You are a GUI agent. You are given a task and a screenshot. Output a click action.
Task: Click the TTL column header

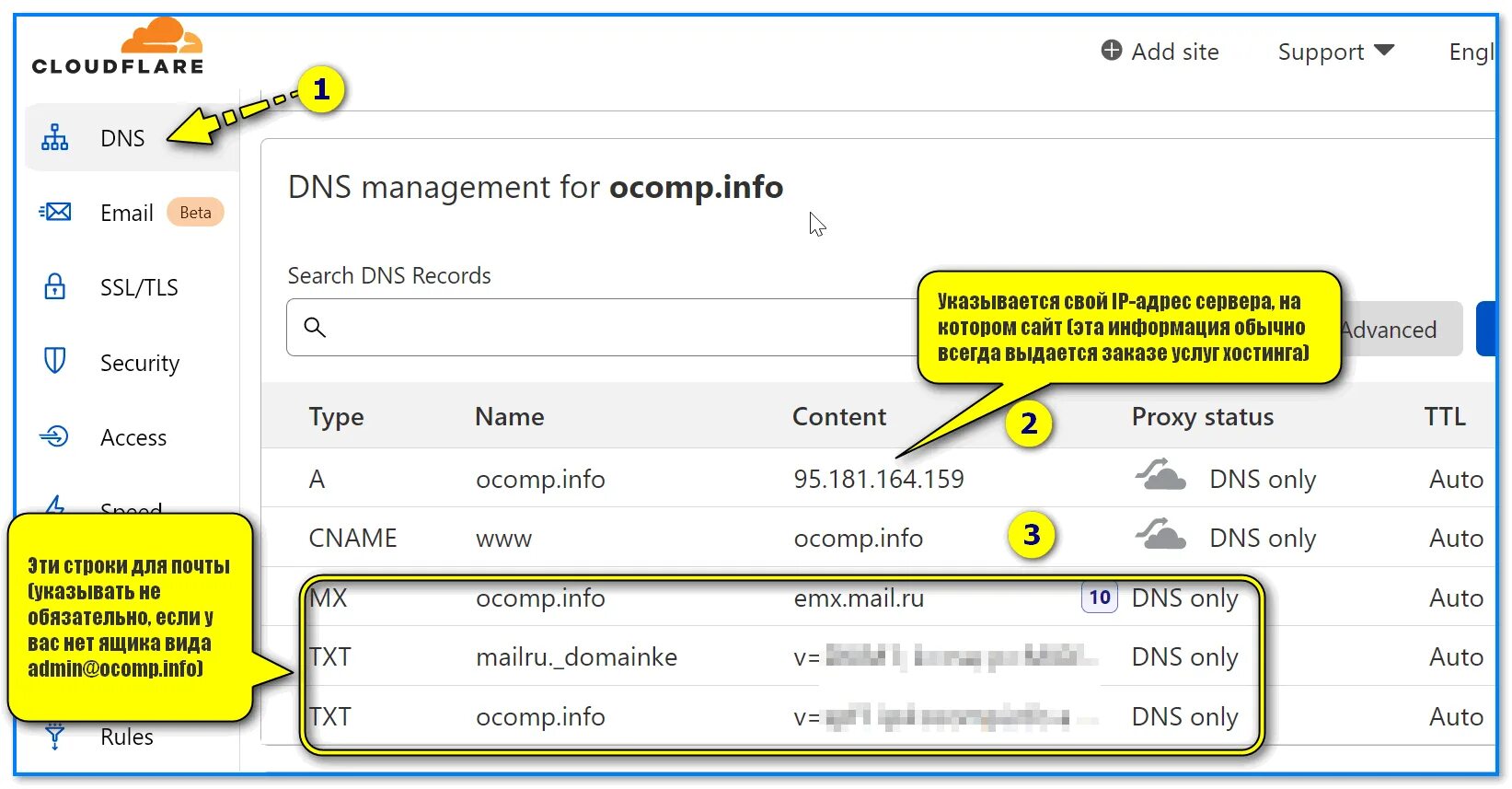click(1446, 416)
